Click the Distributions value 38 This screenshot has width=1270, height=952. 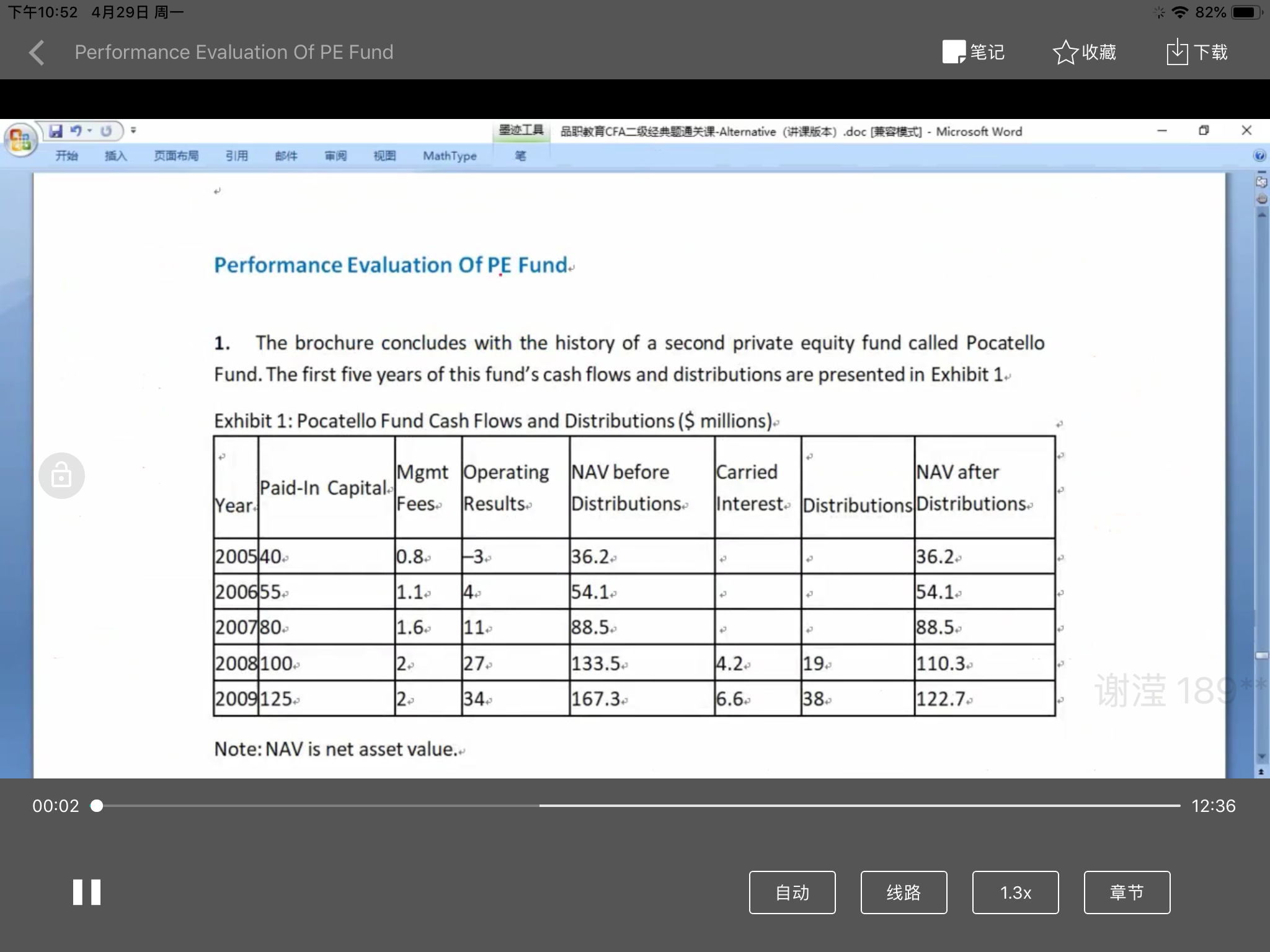[x=814, y=699]
